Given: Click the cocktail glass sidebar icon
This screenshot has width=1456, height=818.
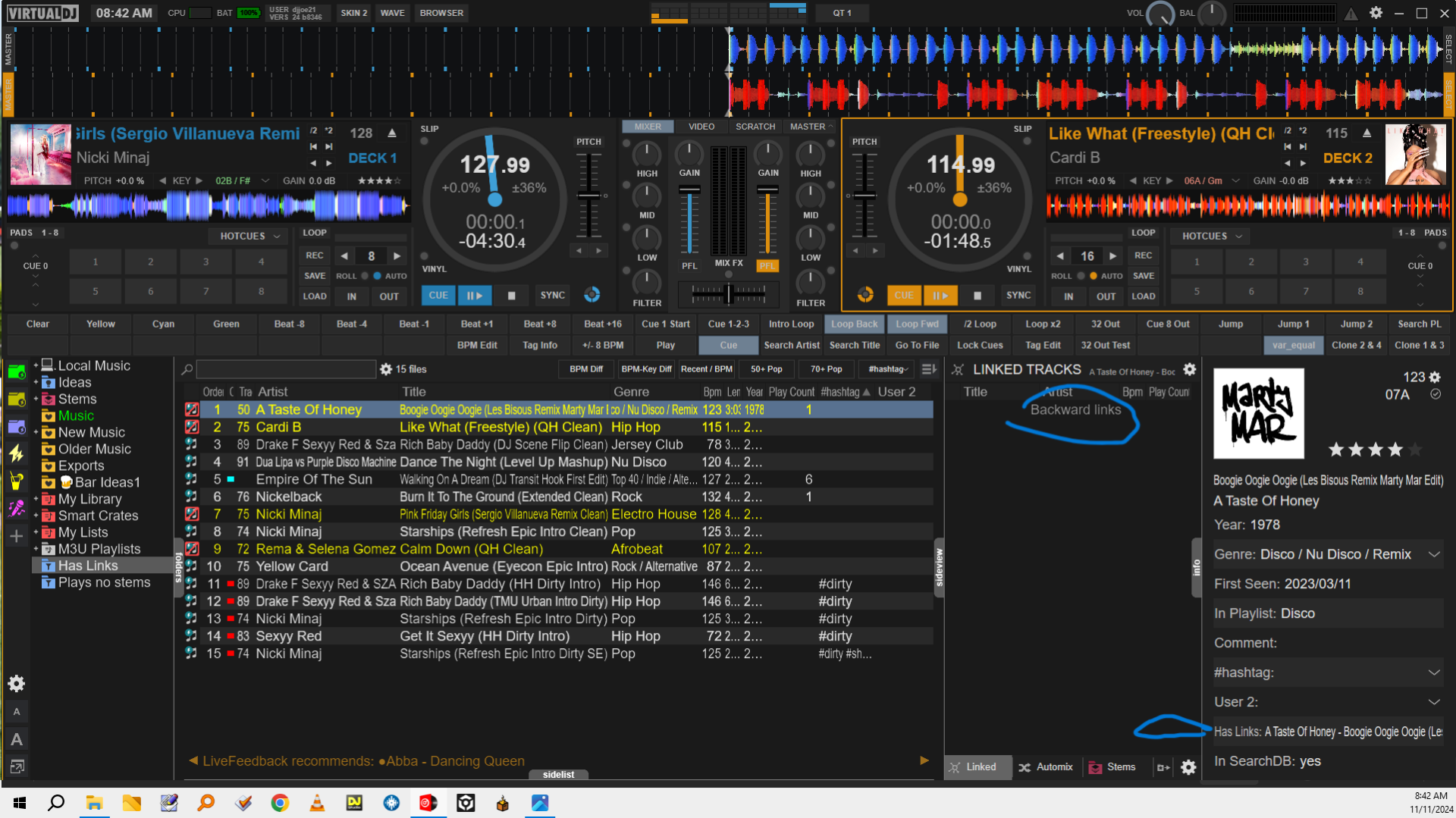Looking at the screenshot, I should point(17,481).
